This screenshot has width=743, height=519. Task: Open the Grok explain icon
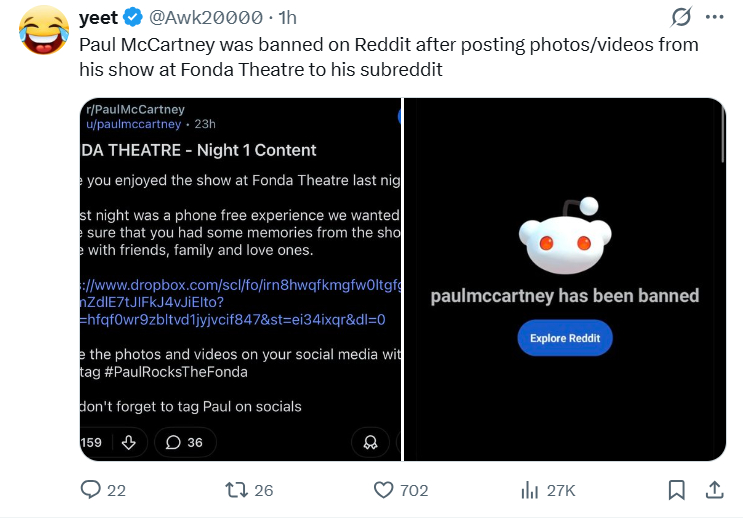681,18
